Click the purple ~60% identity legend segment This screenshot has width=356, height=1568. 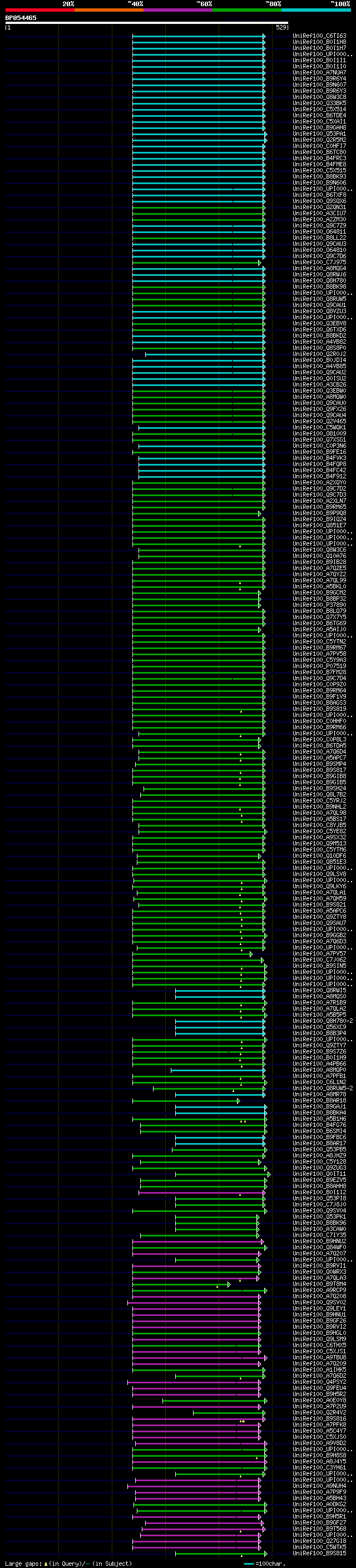[x=177, y=10]
